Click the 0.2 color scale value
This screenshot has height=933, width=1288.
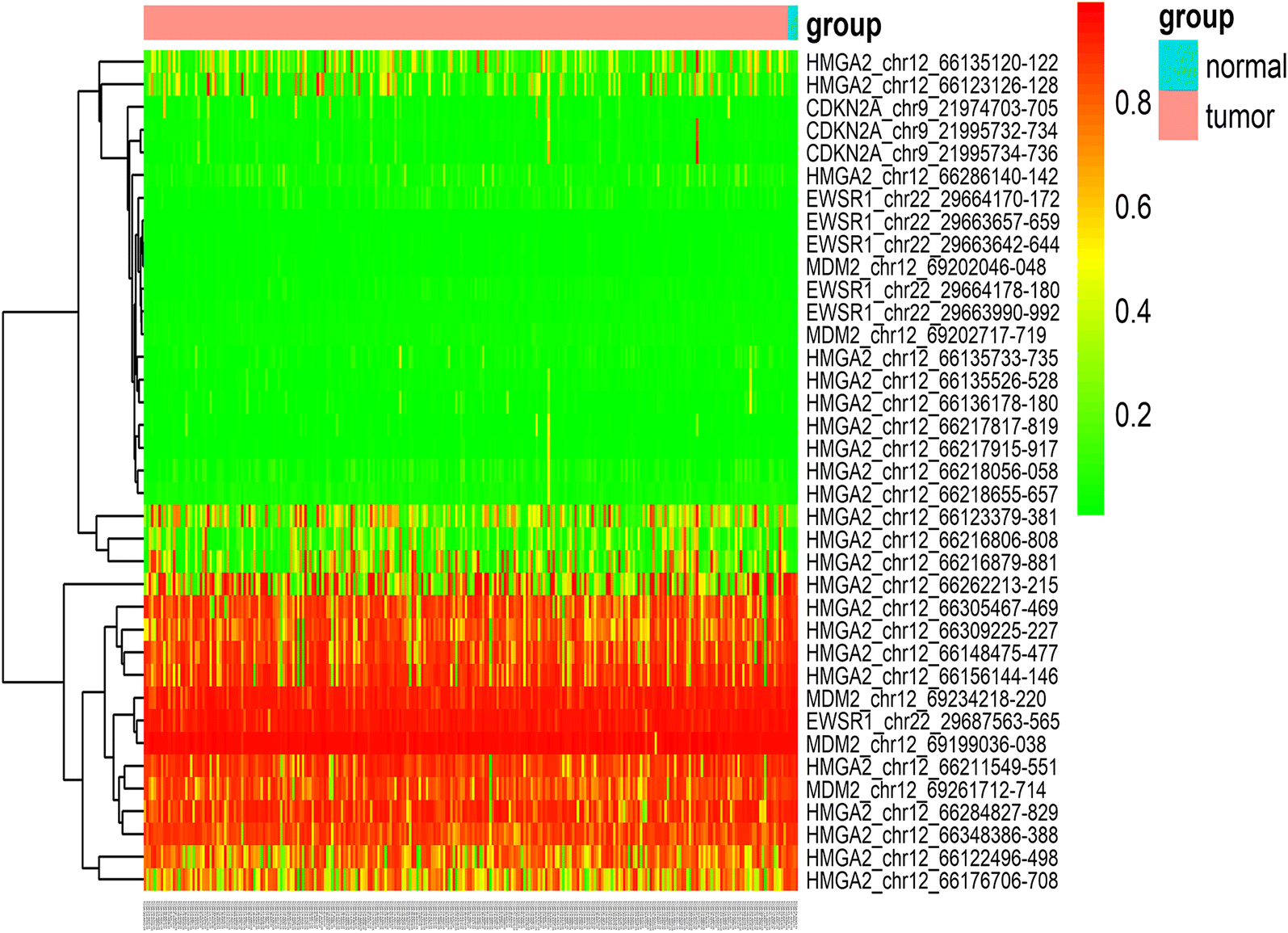tap(1133, 415)
